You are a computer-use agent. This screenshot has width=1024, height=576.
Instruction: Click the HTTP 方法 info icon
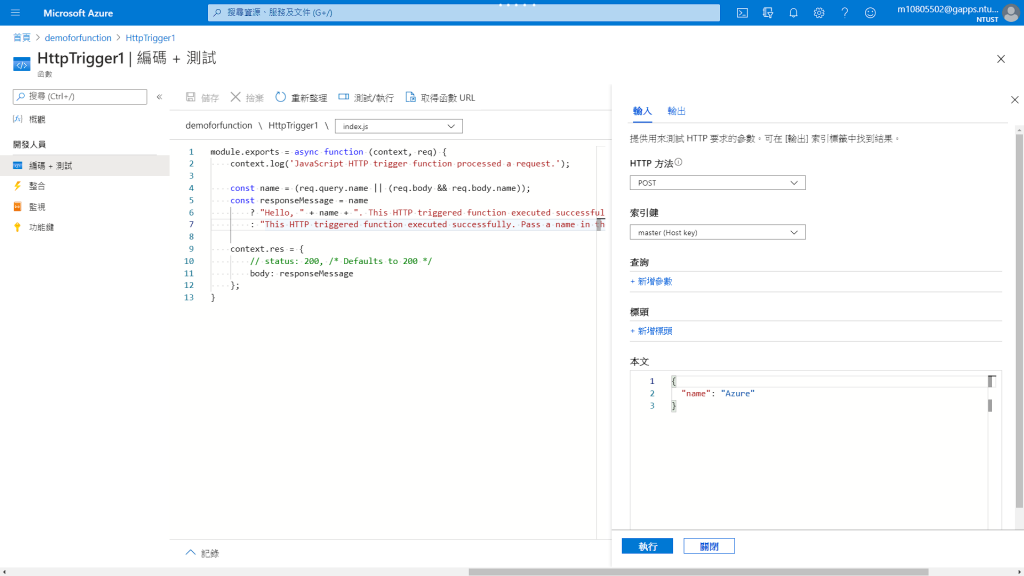click(679, 163)
